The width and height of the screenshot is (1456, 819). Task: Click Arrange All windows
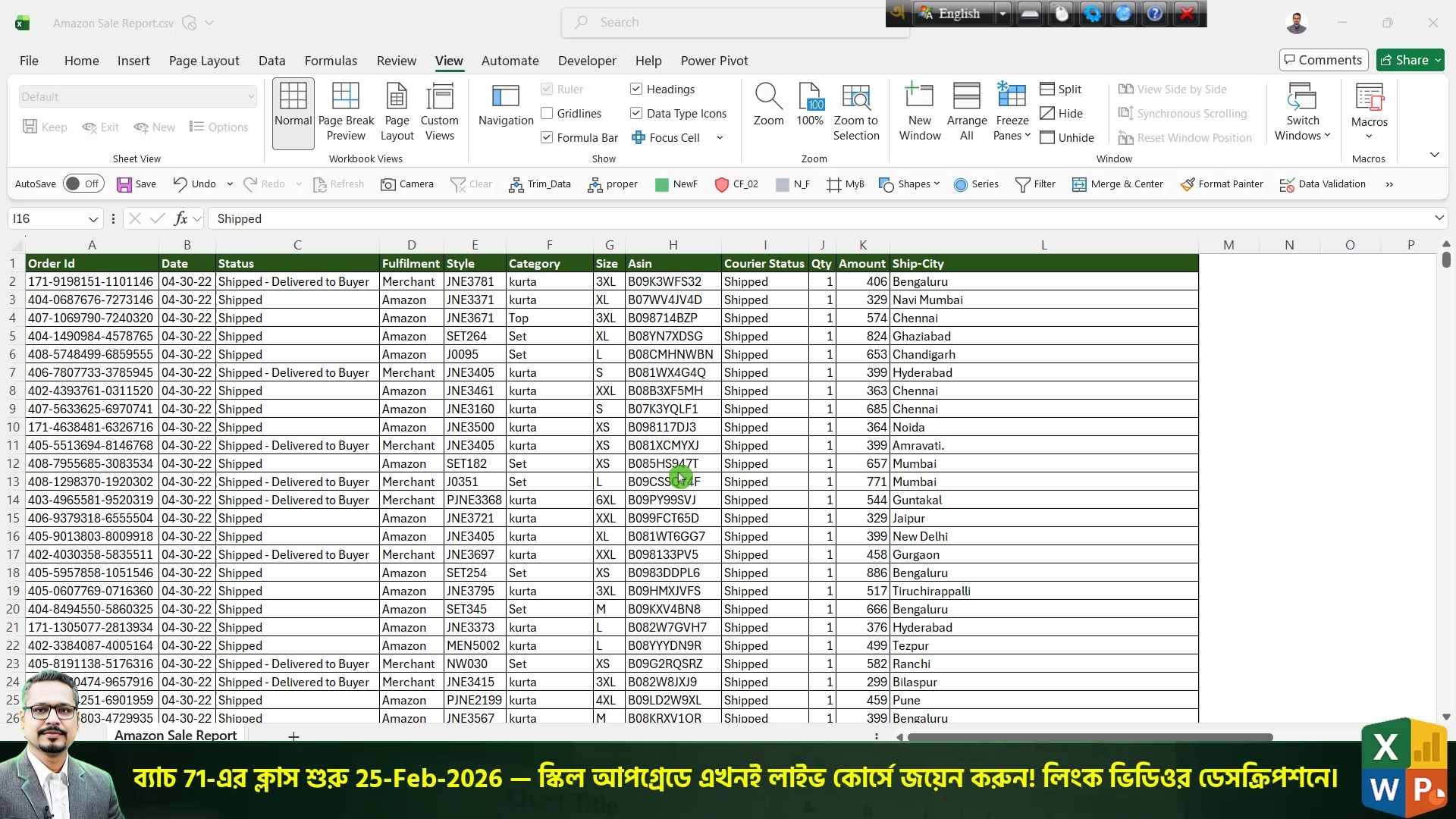click(x=967, y=112)
